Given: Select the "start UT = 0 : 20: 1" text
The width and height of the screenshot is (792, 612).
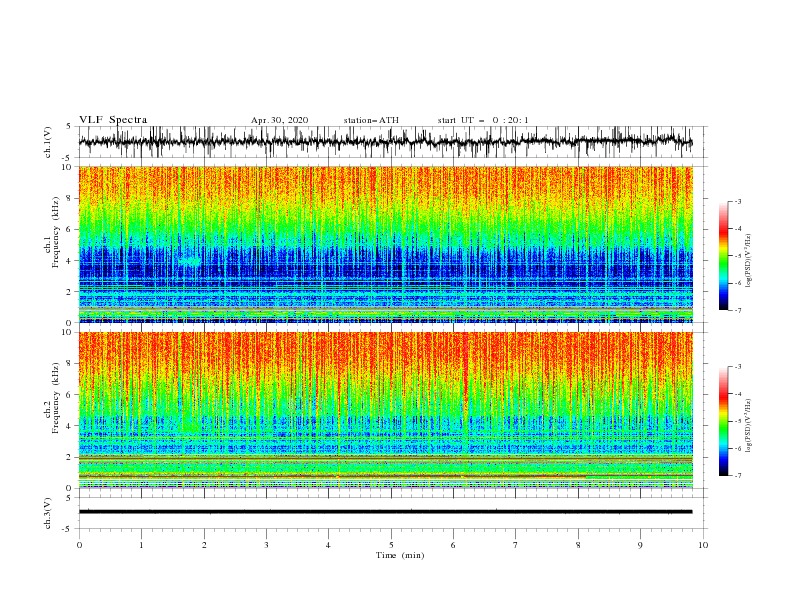Looking at the screenshot, I should 483,120.
